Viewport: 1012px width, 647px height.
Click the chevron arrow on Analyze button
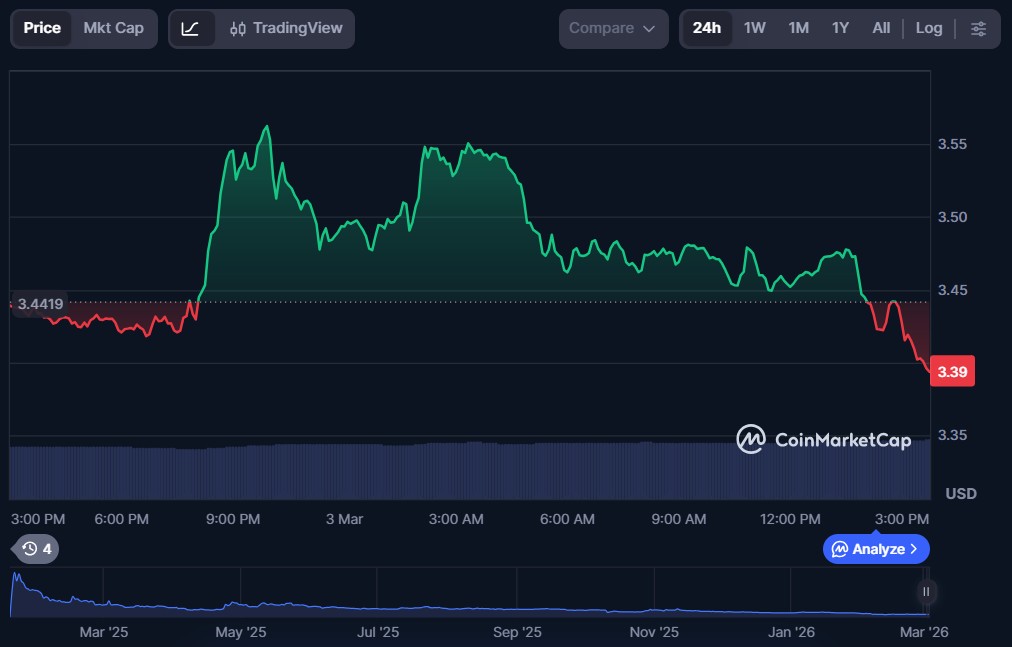(914, 549)
